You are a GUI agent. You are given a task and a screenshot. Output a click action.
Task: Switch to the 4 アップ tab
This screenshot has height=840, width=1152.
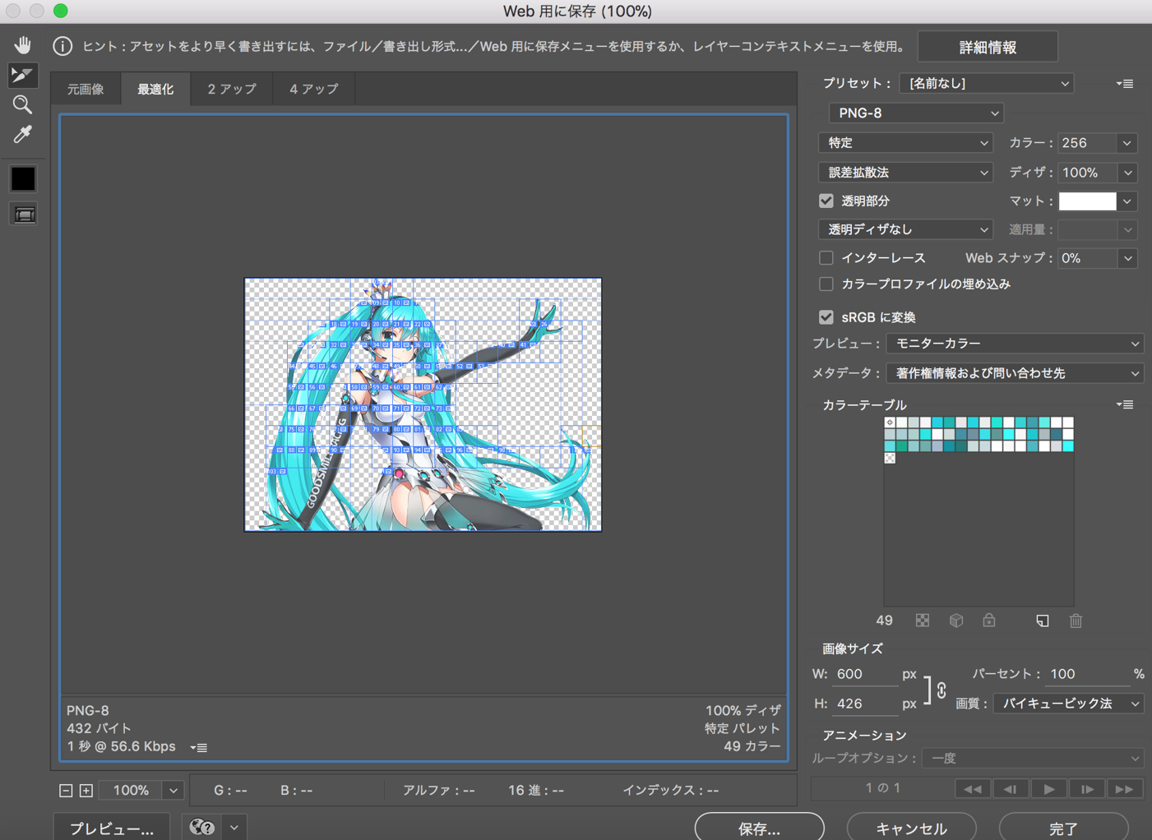point(314,89)
